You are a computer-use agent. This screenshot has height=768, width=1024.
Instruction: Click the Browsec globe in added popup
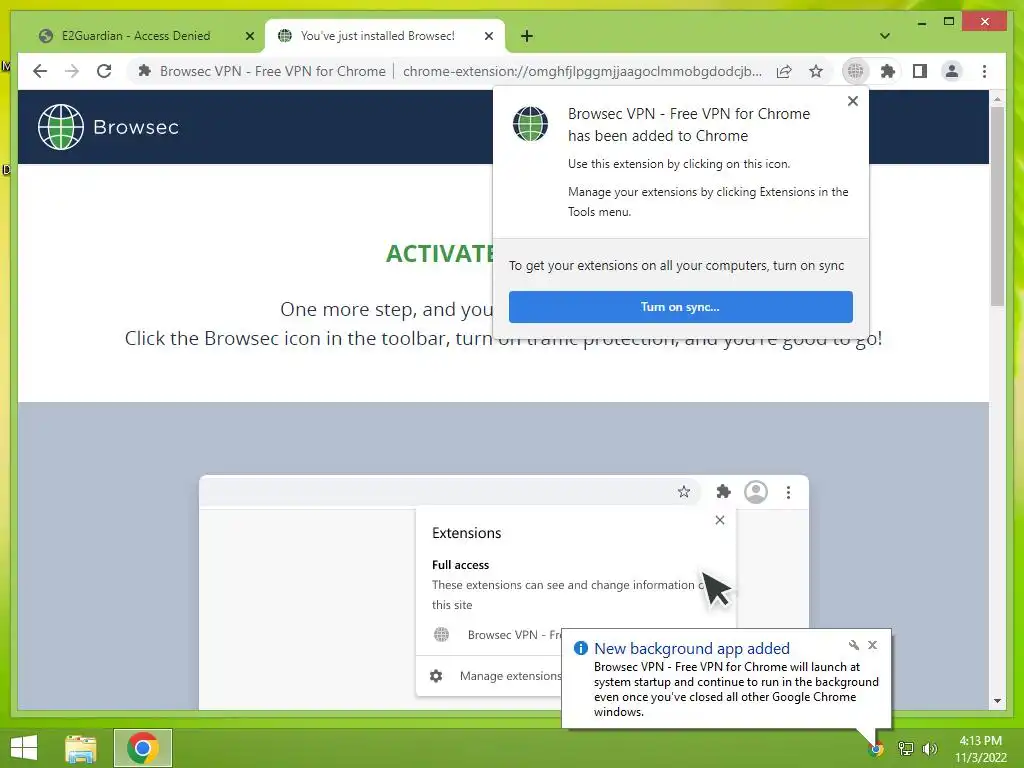coord(530,124)
